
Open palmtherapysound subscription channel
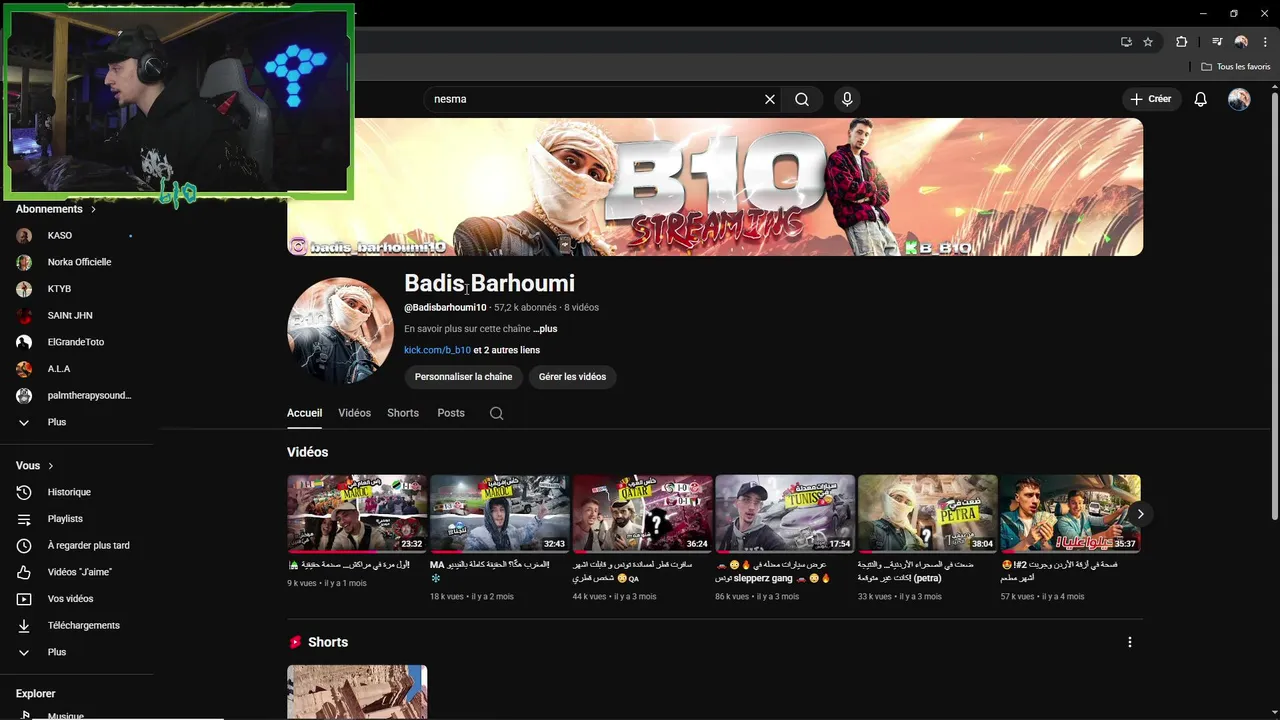pyautogui.click(x=76, y=395)
